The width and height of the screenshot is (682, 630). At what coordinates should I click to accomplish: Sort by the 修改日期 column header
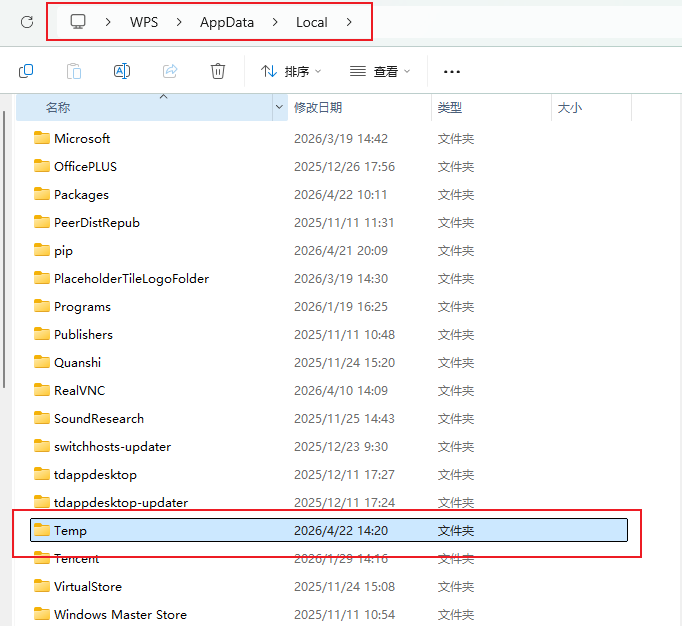pyautogui.click(x=318, y=107)
